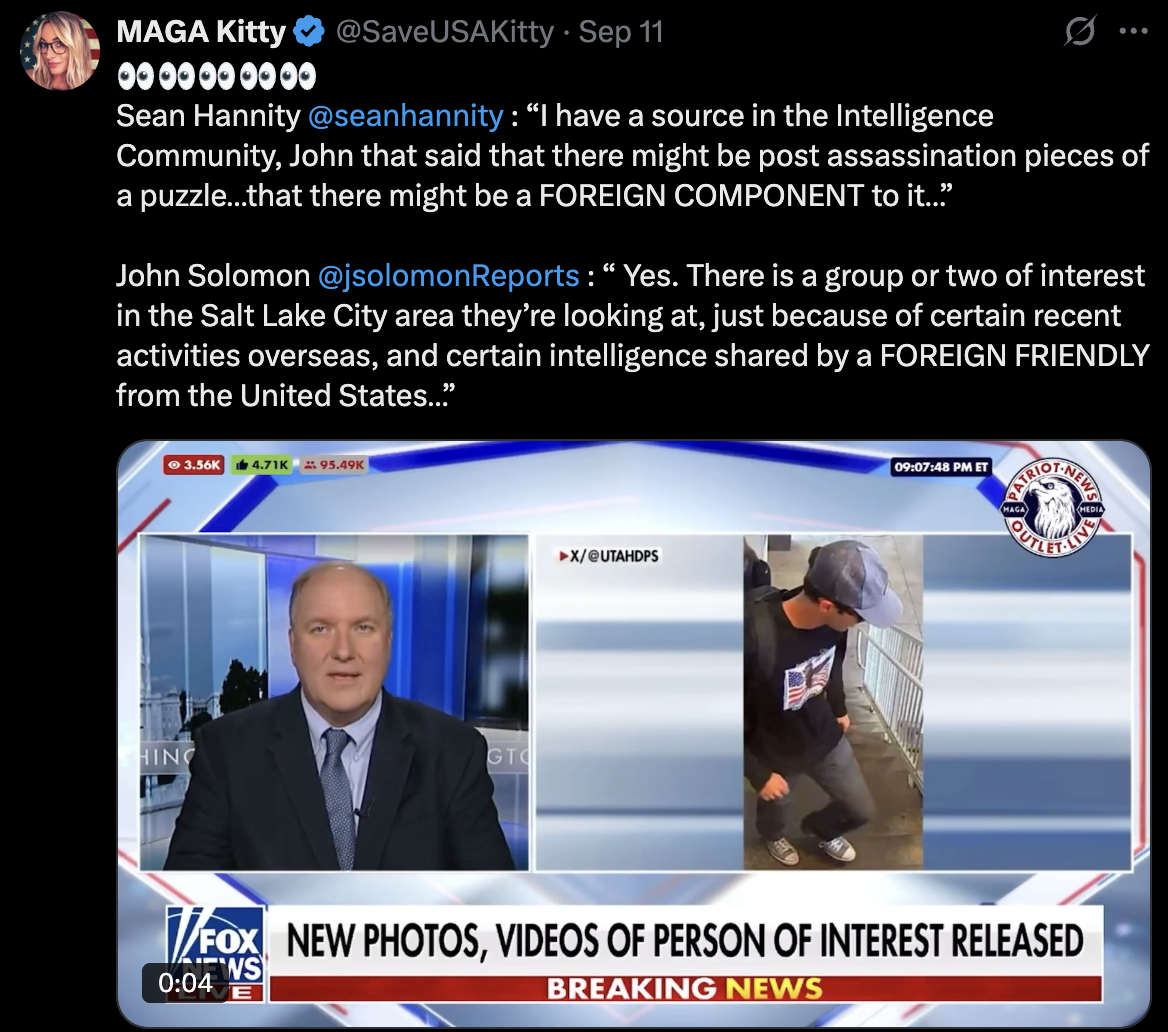The image size is (1168, 1032).
Task: Click the blue verified badge icon
Action: point(308,32)
